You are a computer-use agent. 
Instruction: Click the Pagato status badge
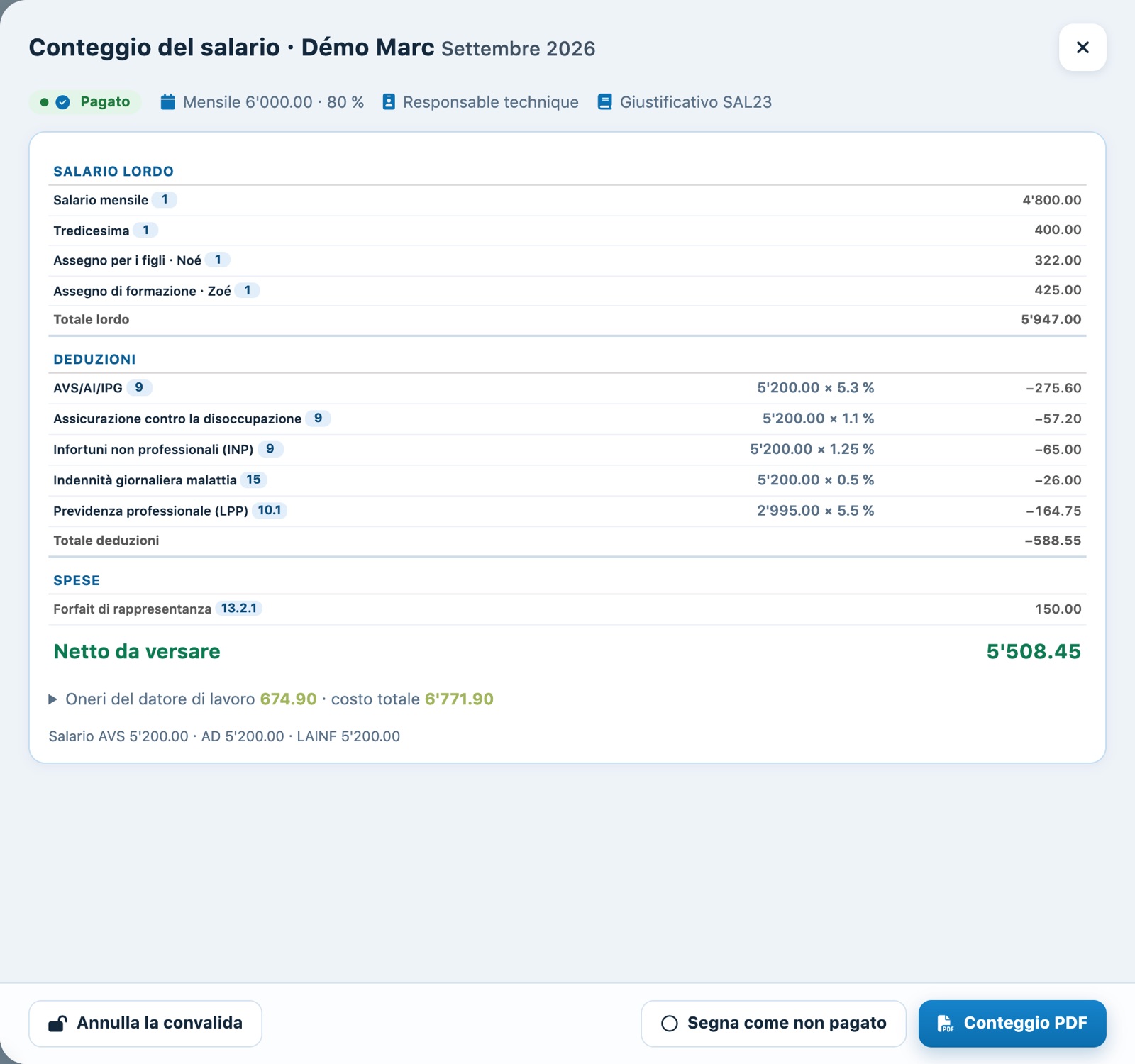(x=85, y=102)
